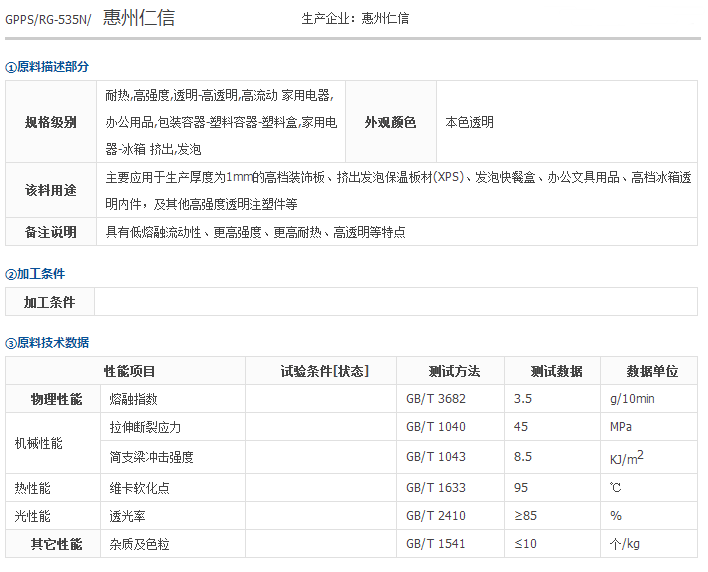Click the GPPS/RG-535N/ product code text
This screenshot has height=572, width=708.
(x=48, y=20)
